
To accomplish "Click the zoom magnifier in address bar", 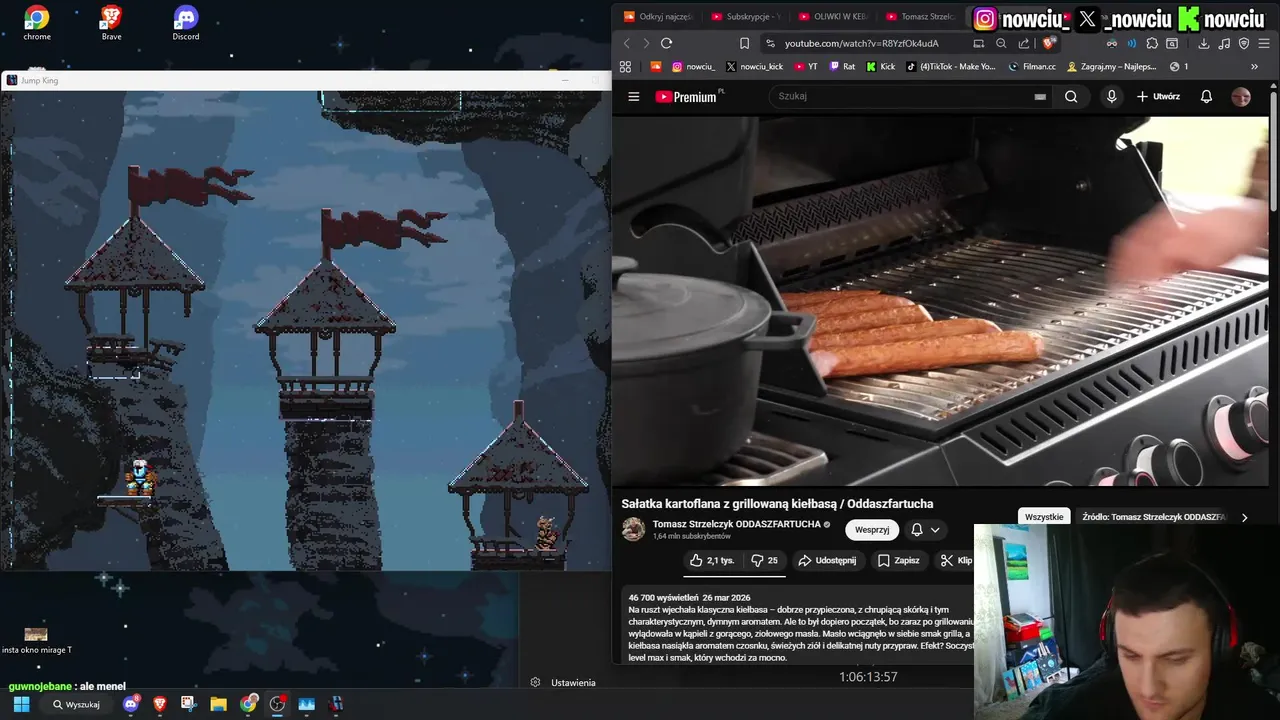I will tap(1001, 43).
